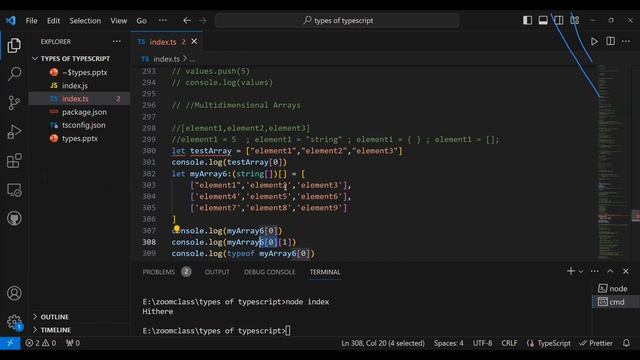Screen dimensions: 640x360
Task: Change encoding via UTF-8
Action: (x=482, y=343)
